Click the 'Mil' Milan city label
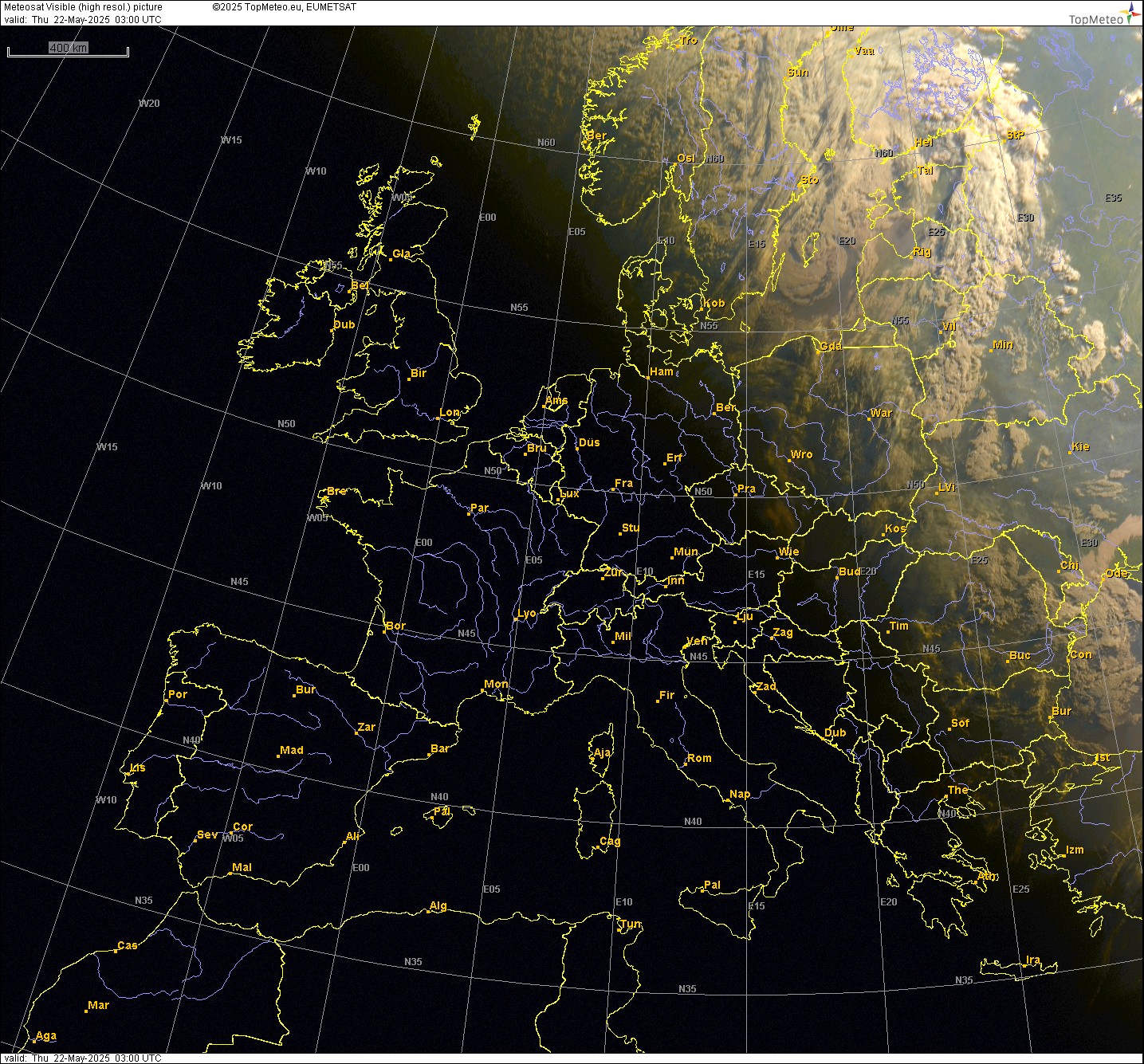 (x=623, y=636)
